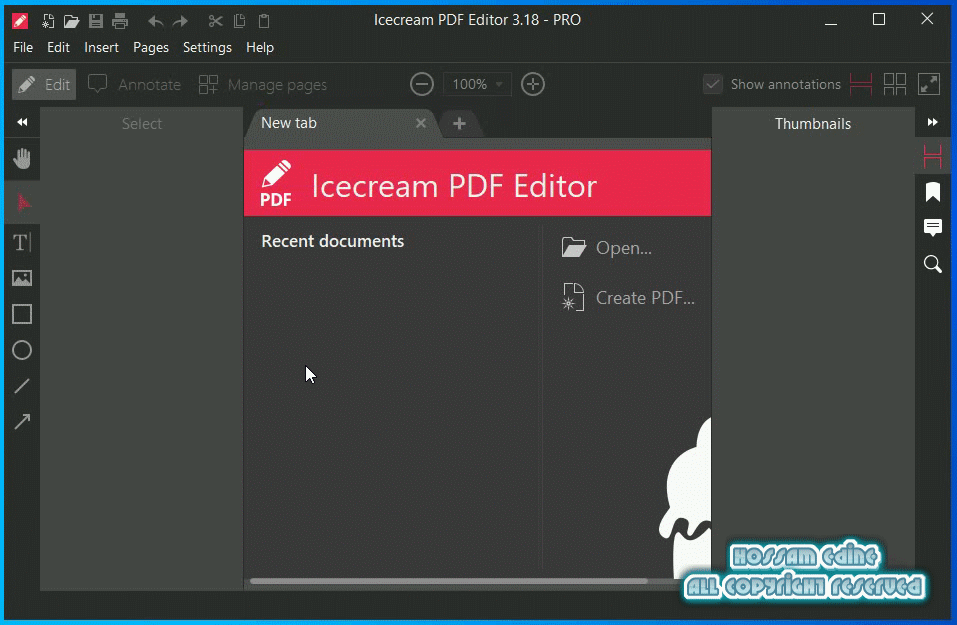The height and width of the screenshot is (625, 957).
Task: Close the New tab tab
Action: (421, 123)
